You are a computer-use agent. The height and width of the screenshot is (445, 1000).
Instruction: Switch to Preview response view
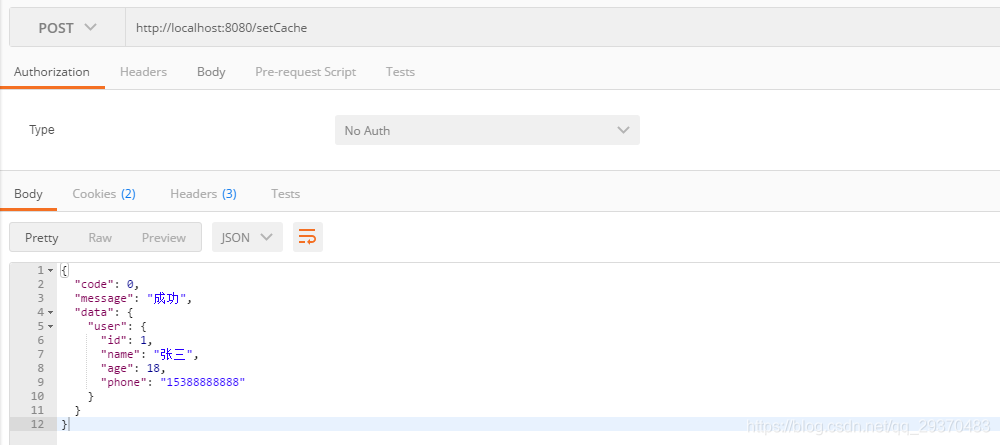coord(164,238)
